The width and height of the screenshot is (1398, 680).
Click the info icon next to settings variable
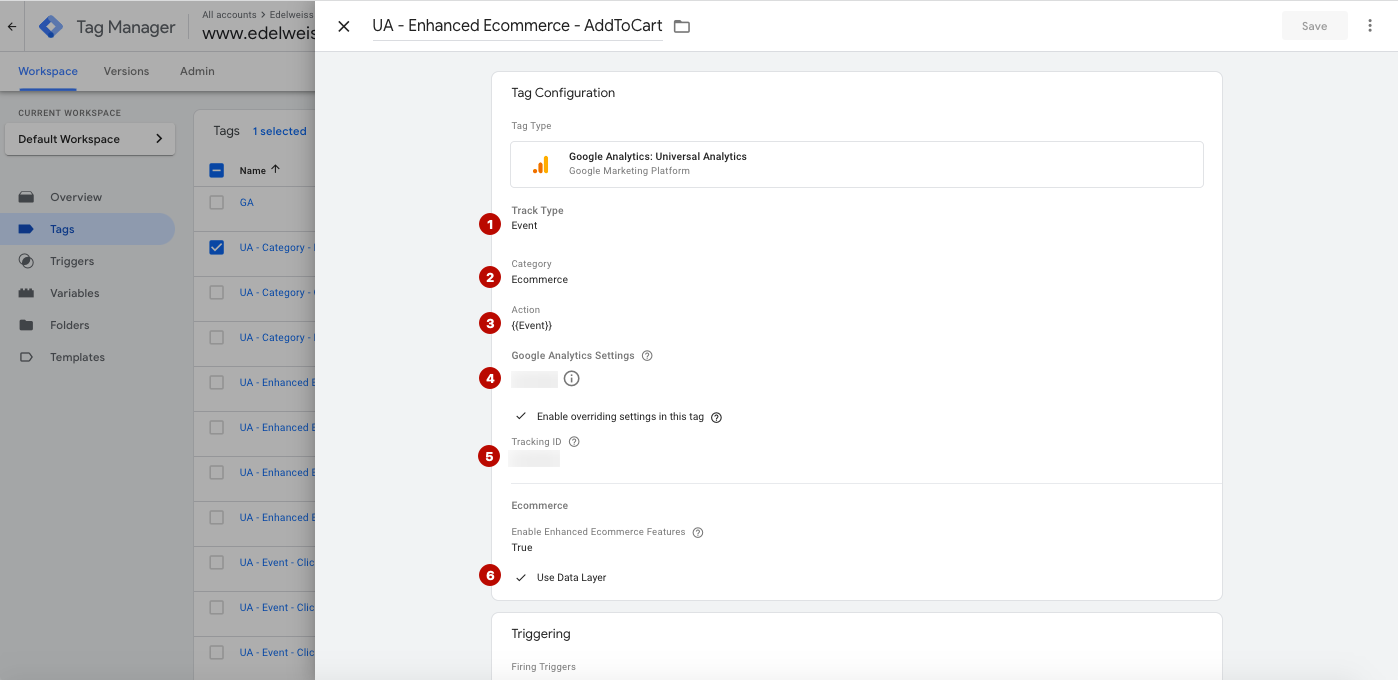tap(571, 379)
